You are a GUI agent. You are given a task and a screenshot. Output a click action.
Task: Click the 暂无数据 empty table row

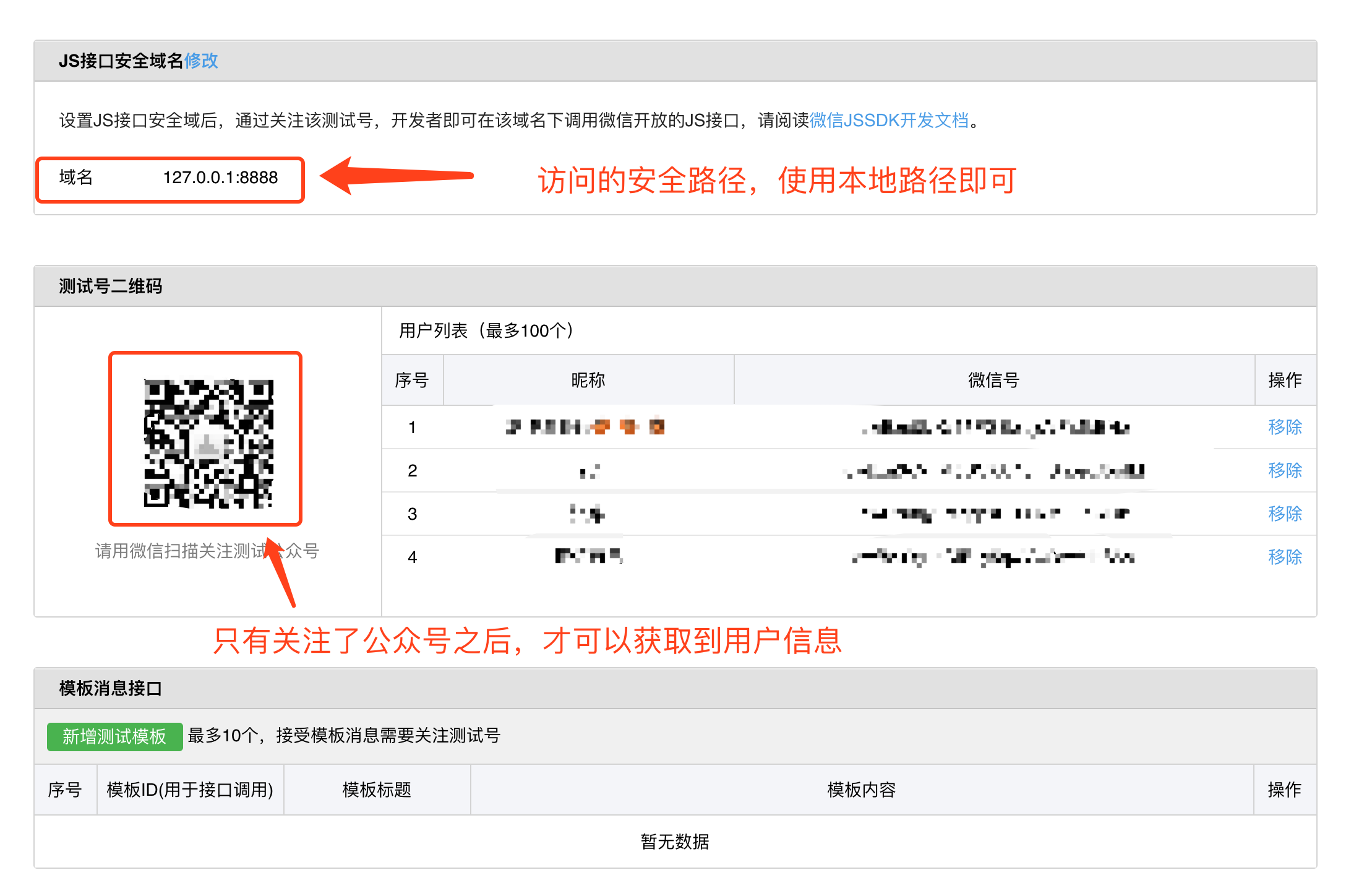point(674,842)
